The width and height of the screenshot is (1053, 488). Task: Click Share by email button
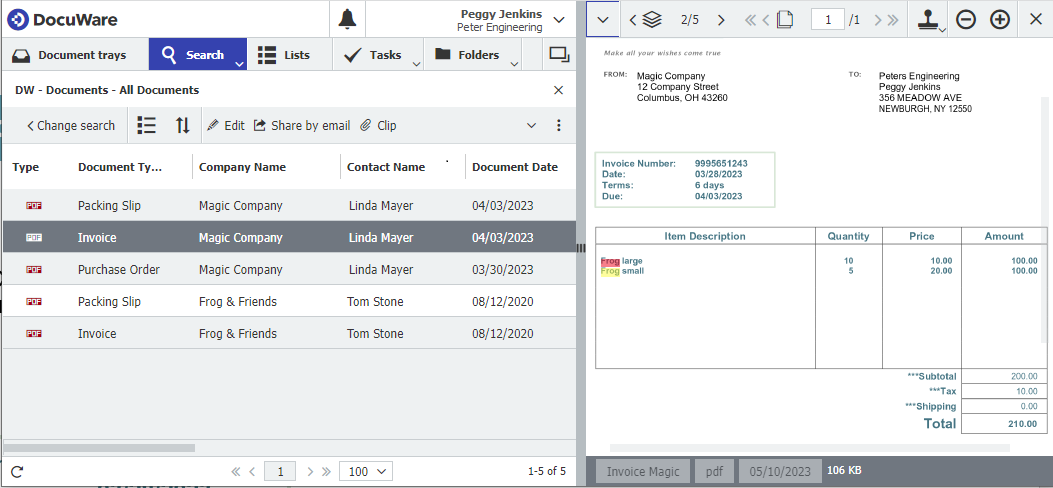pyautogui.click(x=301, y=125)
